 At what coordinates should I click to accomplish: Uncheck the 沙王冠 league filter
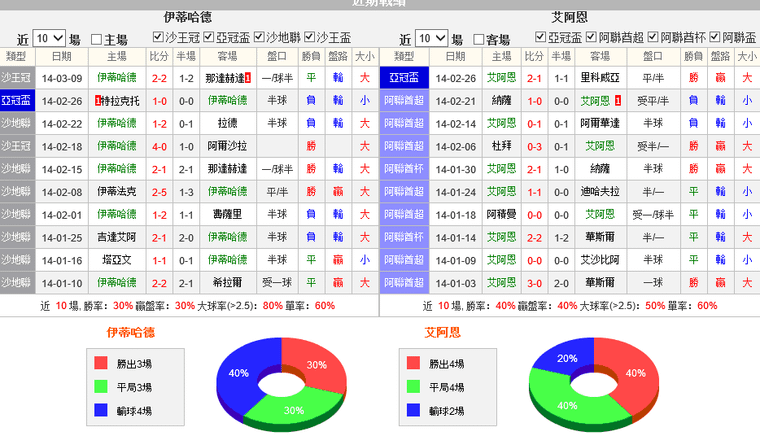tap(158, 37)
